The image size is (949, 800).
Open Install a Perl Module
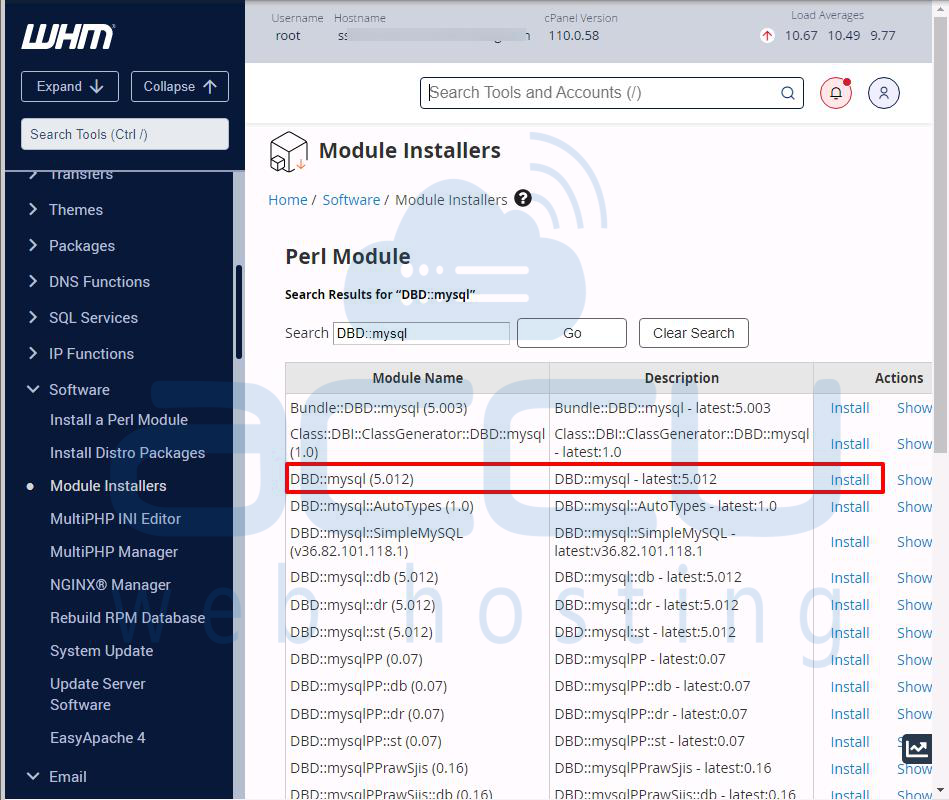click(x=119, y=420)
